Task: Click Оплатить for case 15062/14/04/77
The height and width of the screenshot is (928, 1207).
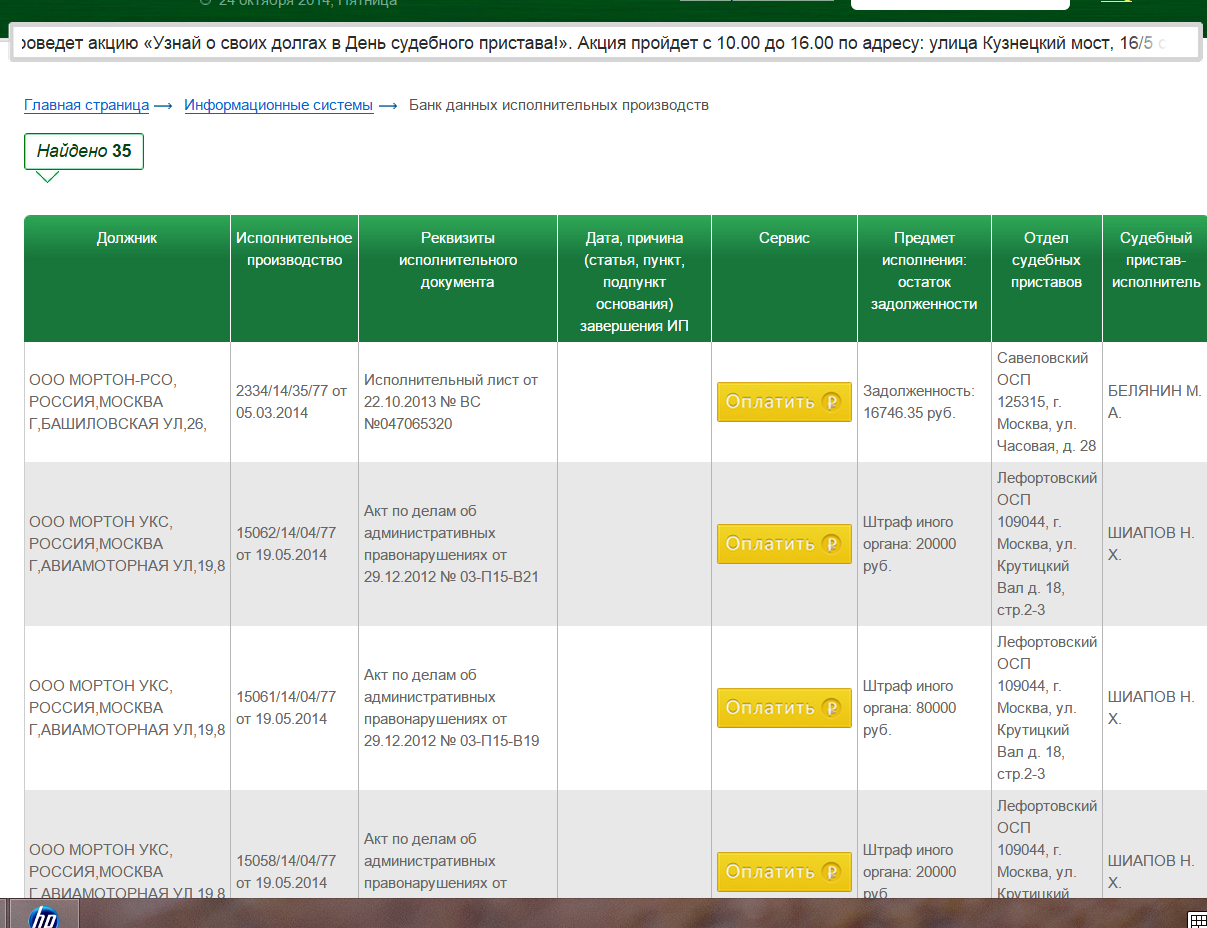Action: [784, 544]
